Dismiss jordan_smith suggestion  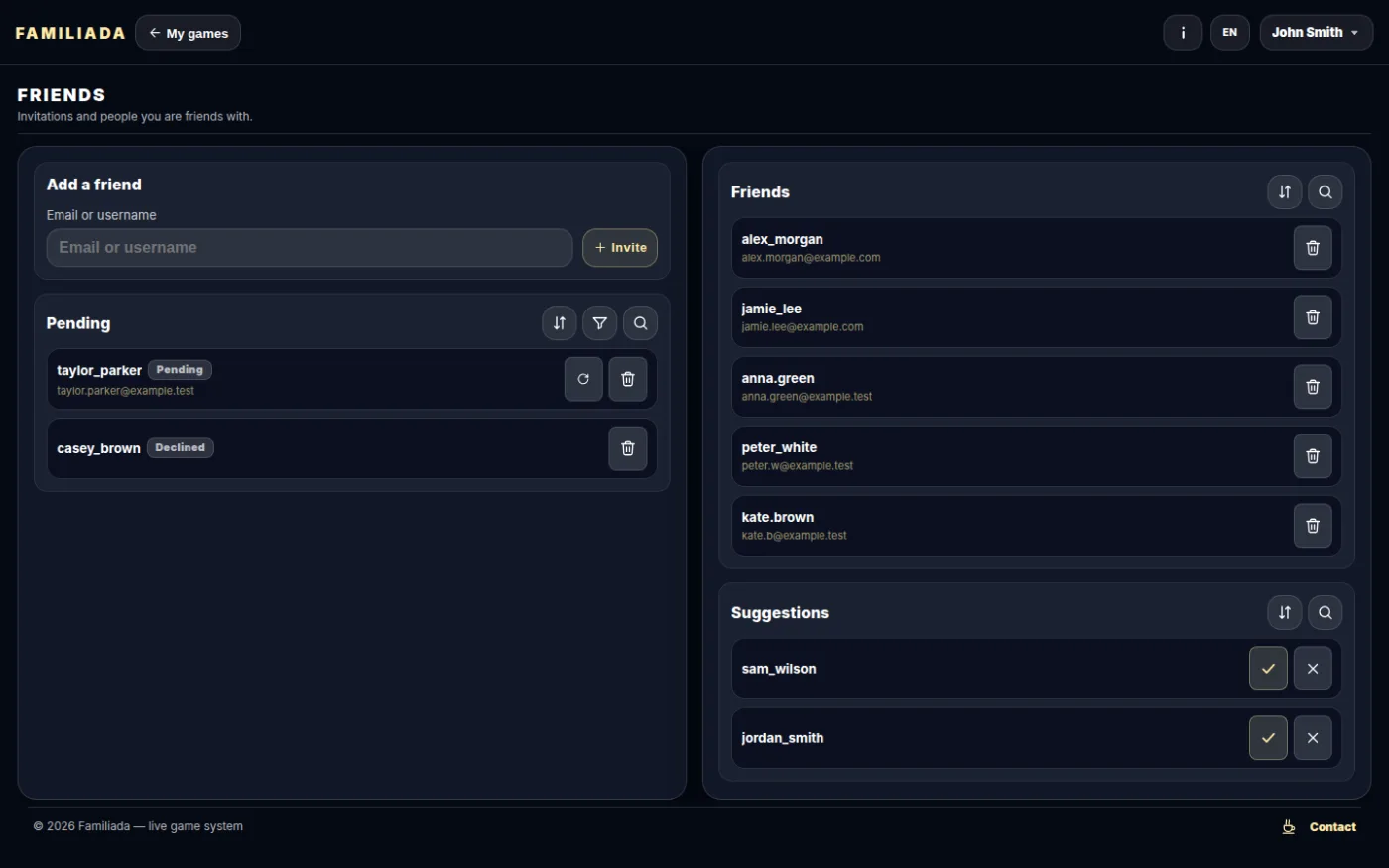coord(1313,738)
